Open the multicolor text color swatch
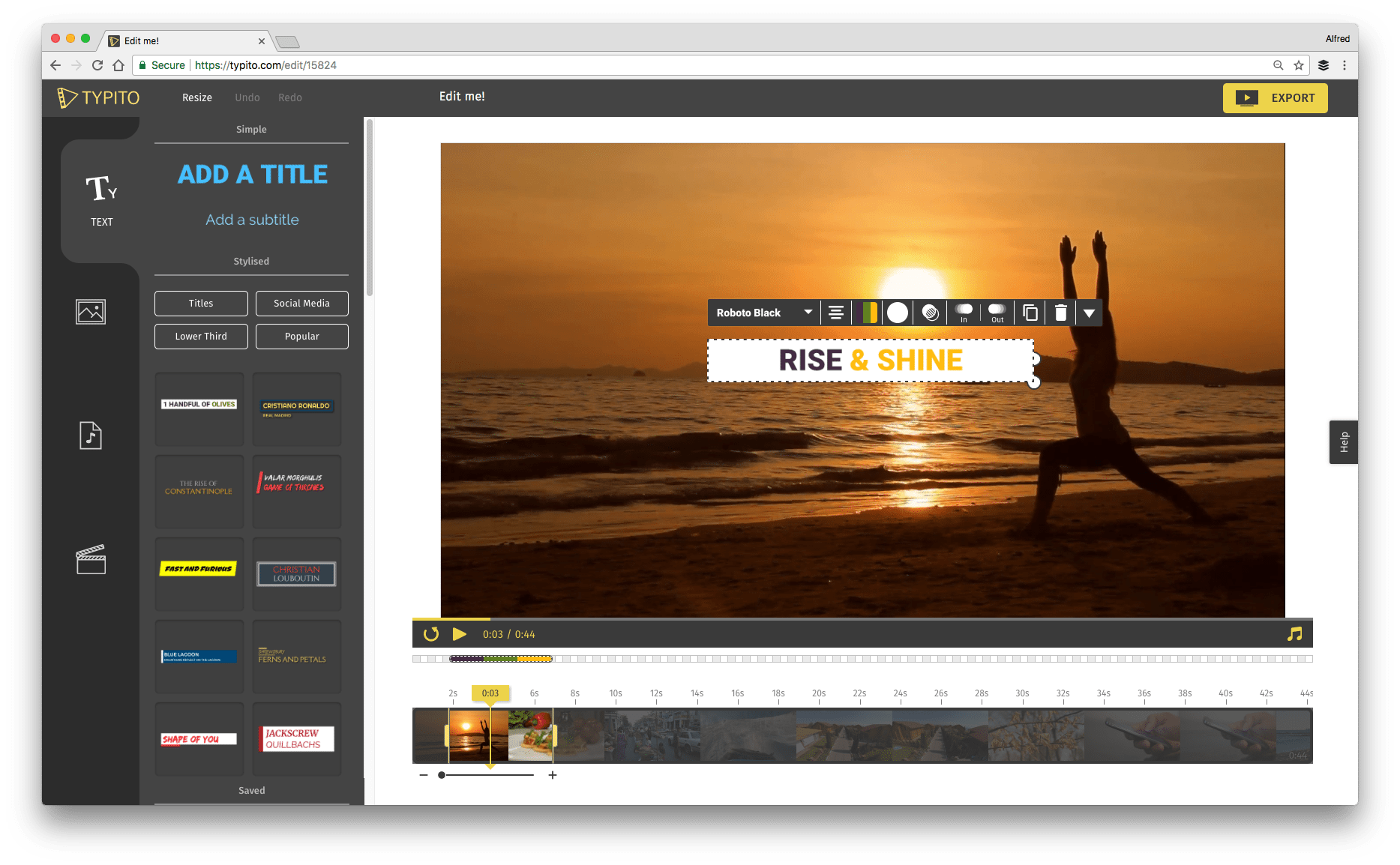 click(x=868, y=313)
